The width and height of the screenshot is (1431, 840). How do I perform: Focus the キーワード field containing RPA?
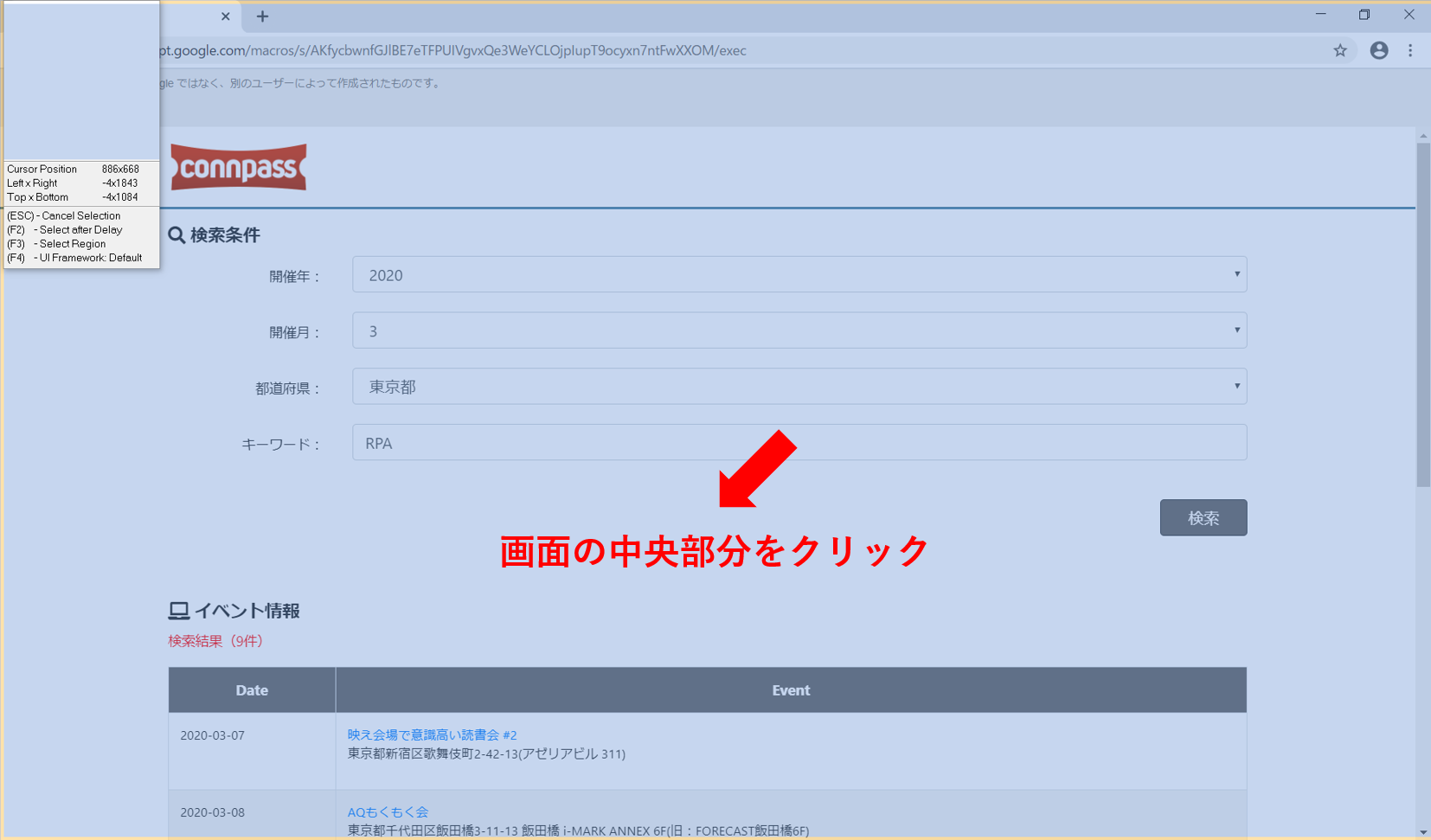[x=799, y=443]
